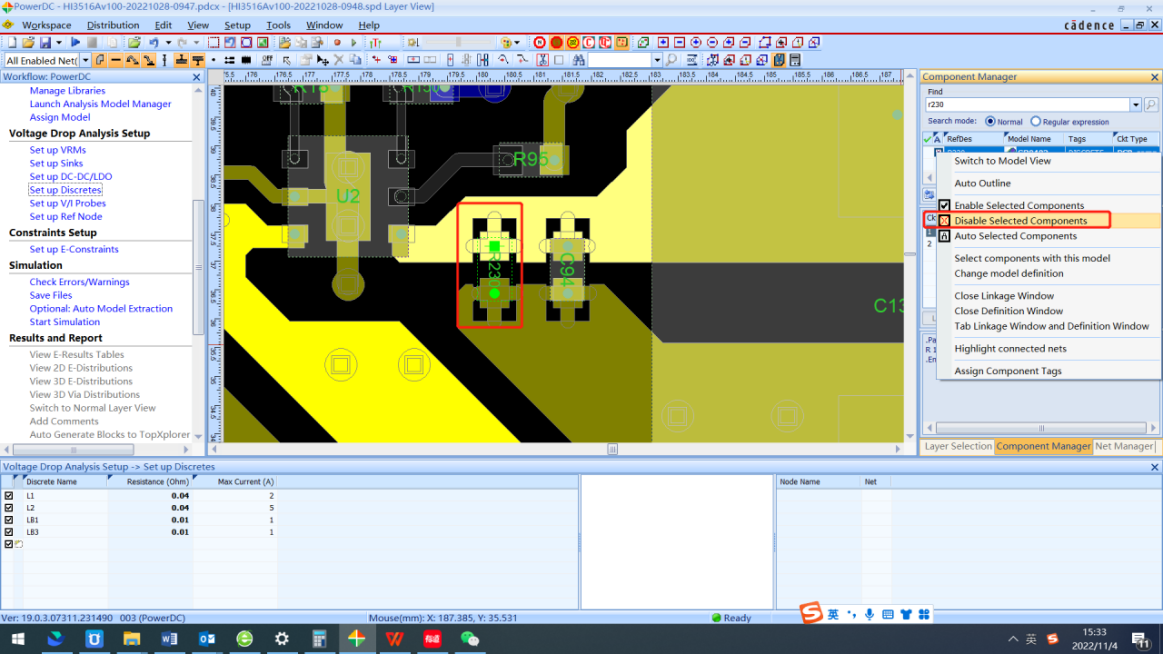Click the Undo arrow icon
The height and width of the screenshot is (655, 1164).
(x=154, y=42)
